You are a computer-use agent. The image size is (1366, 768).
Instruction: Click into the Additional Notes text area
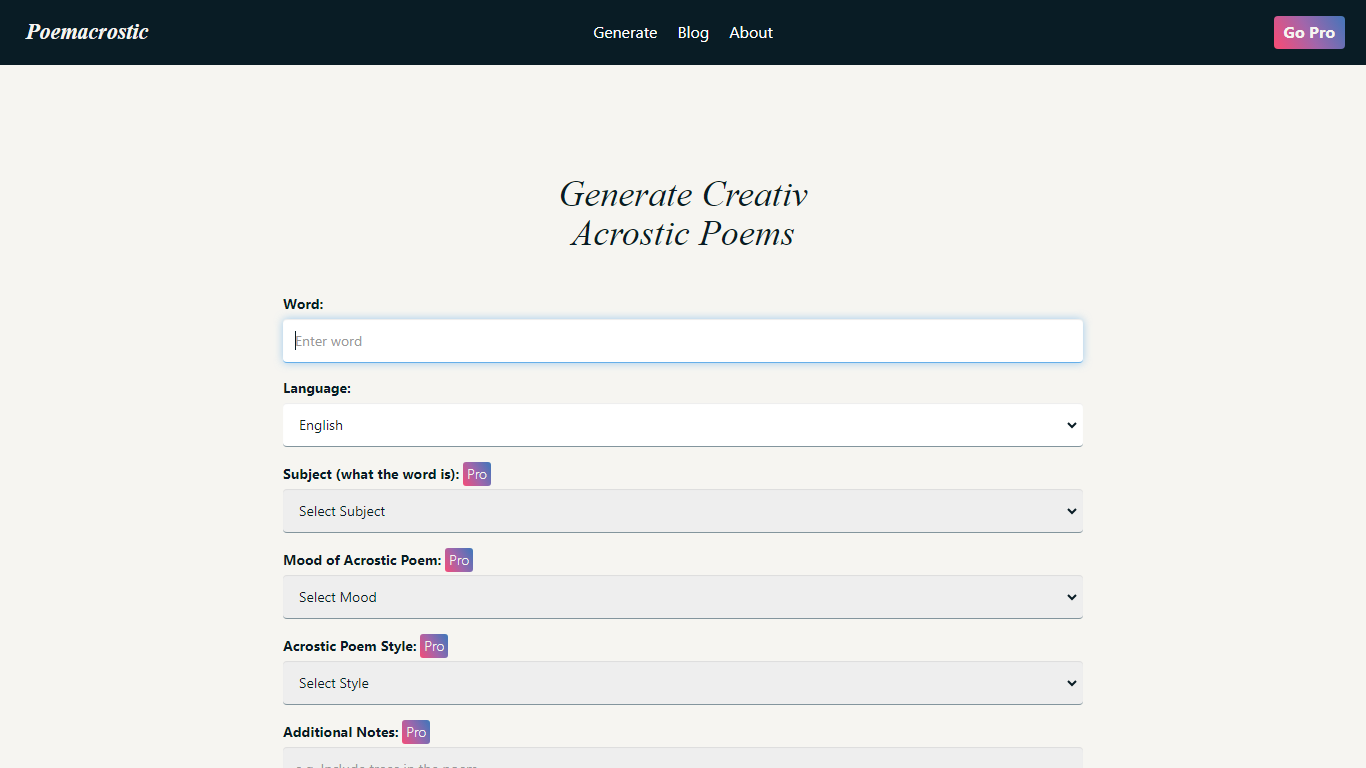coord(682,759)
